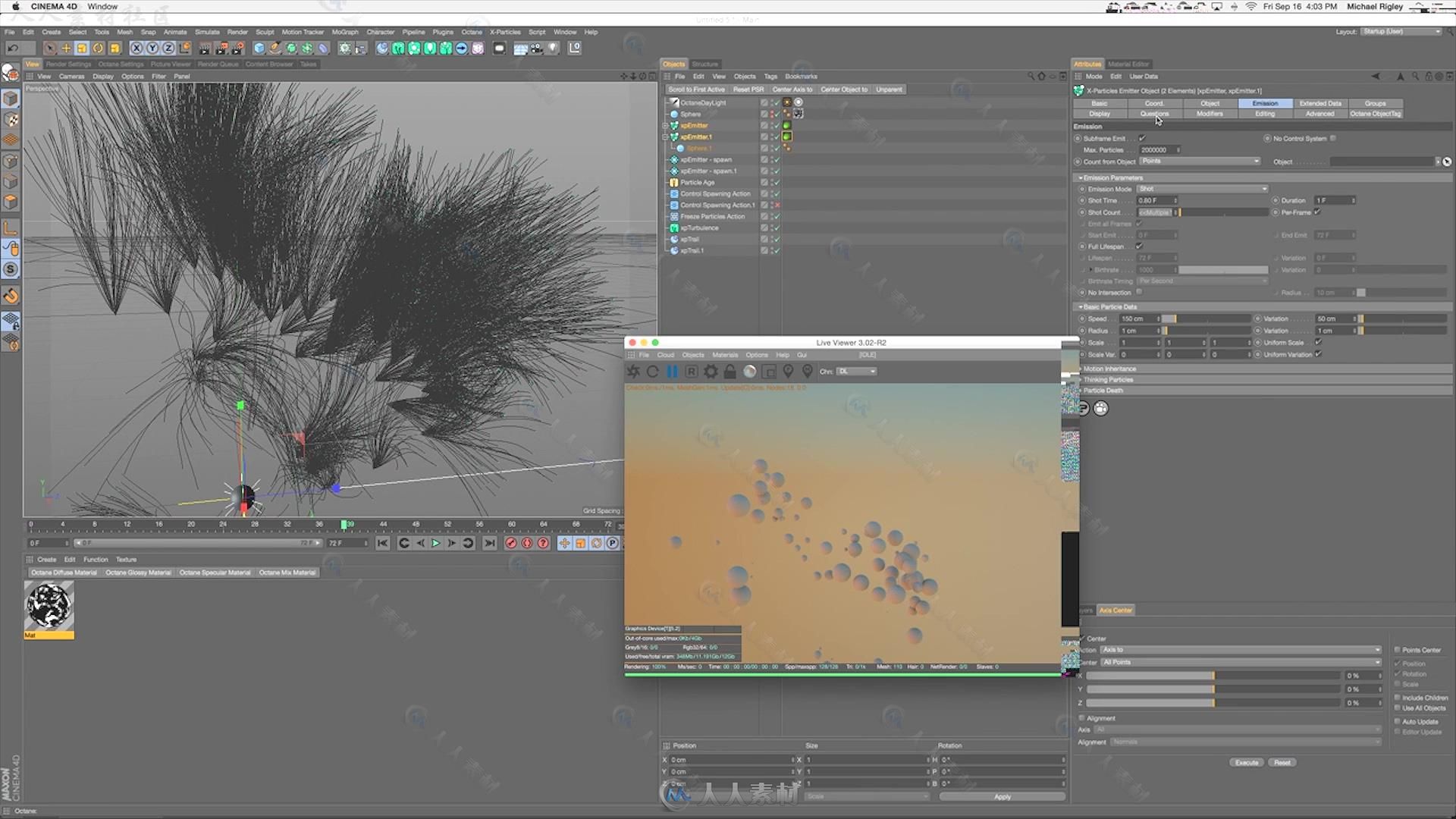Screen dimensions: 1456x819
Task: Expand the xpEmitter tree node
Action: [665, 126]
